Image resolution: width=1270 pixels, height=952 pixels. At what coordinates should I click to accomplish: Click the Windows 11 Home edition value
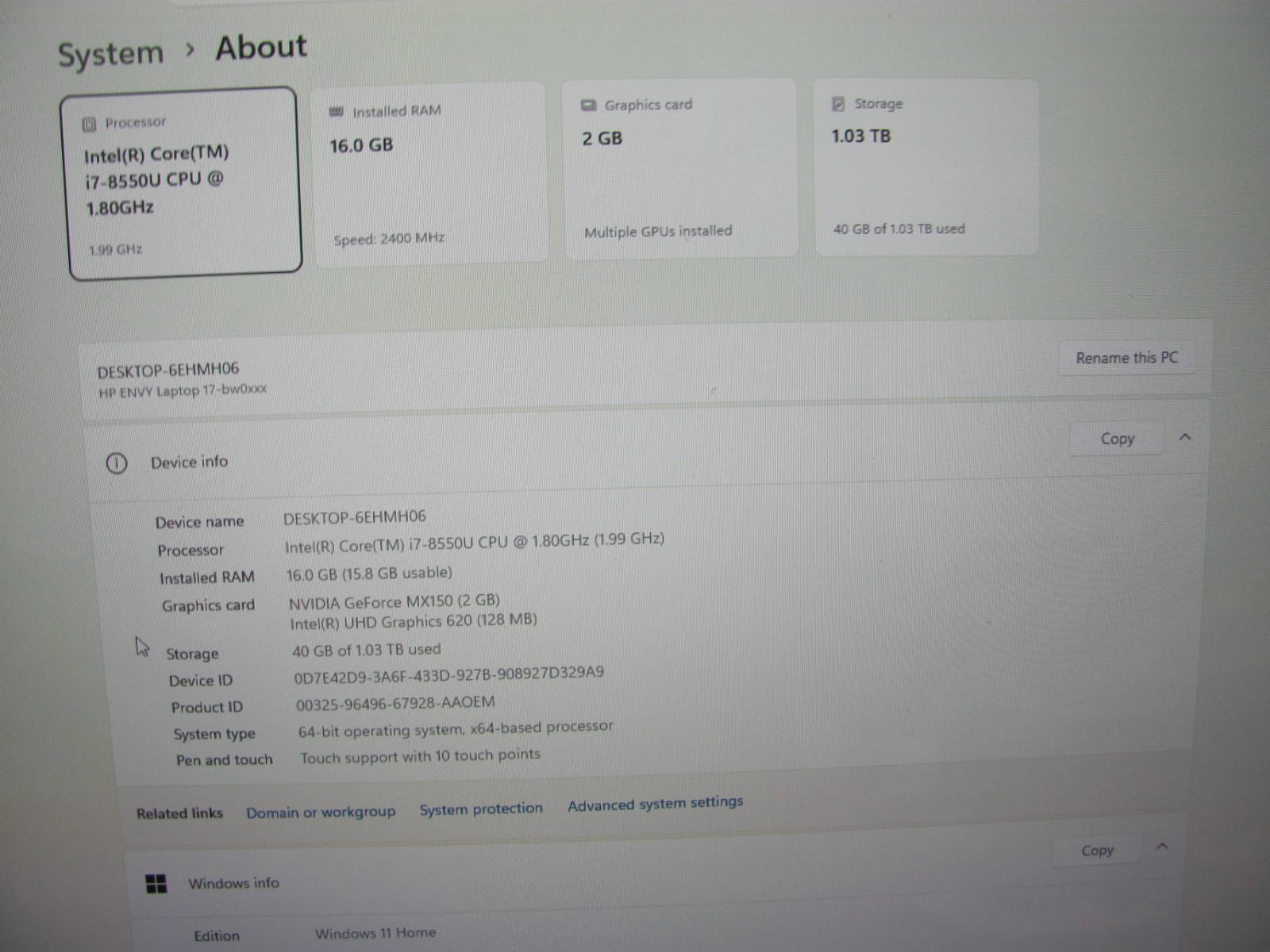(375, 933)
